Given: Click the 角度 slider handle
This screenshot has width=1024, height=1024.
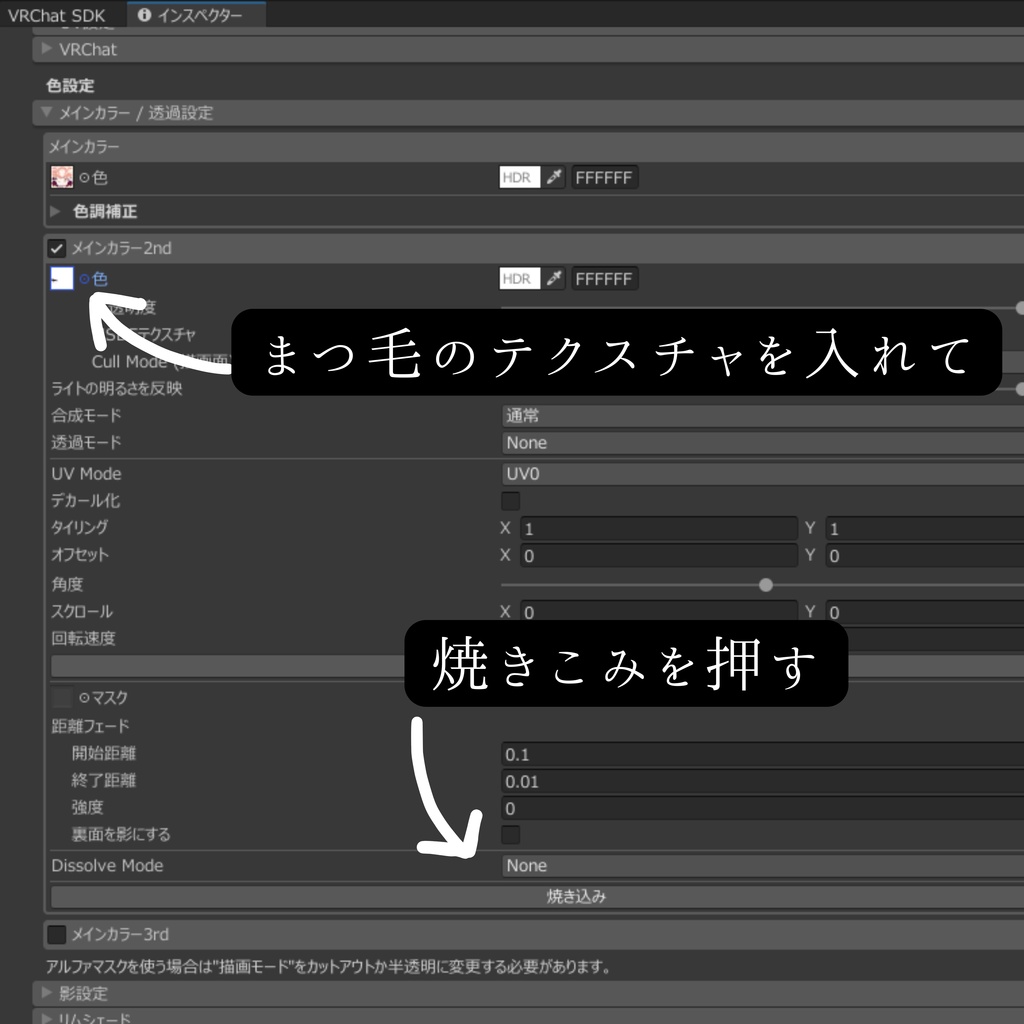Looking at the screenshot, I should 766,584.
